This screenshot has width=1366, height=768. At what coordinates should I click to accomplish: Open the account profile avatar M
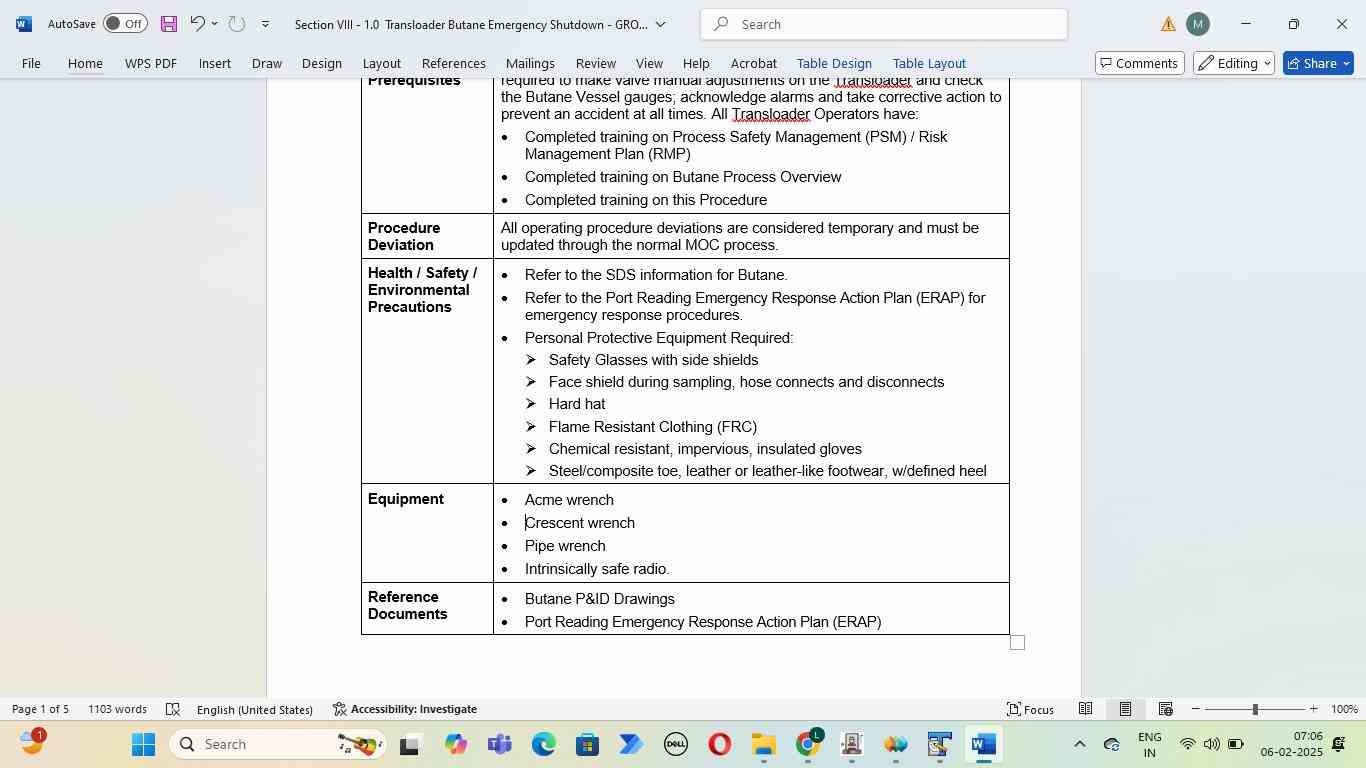tap(1198, 24)
